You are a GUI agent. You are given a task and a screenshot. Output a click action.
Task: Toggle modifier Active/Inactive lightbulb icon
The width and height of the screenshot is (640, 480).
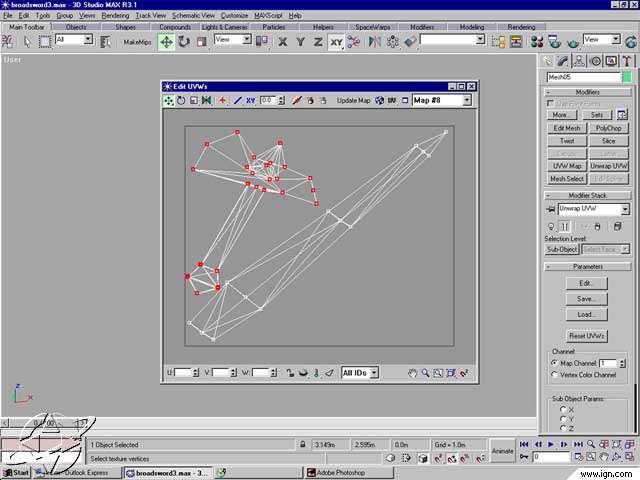[551, 227]
